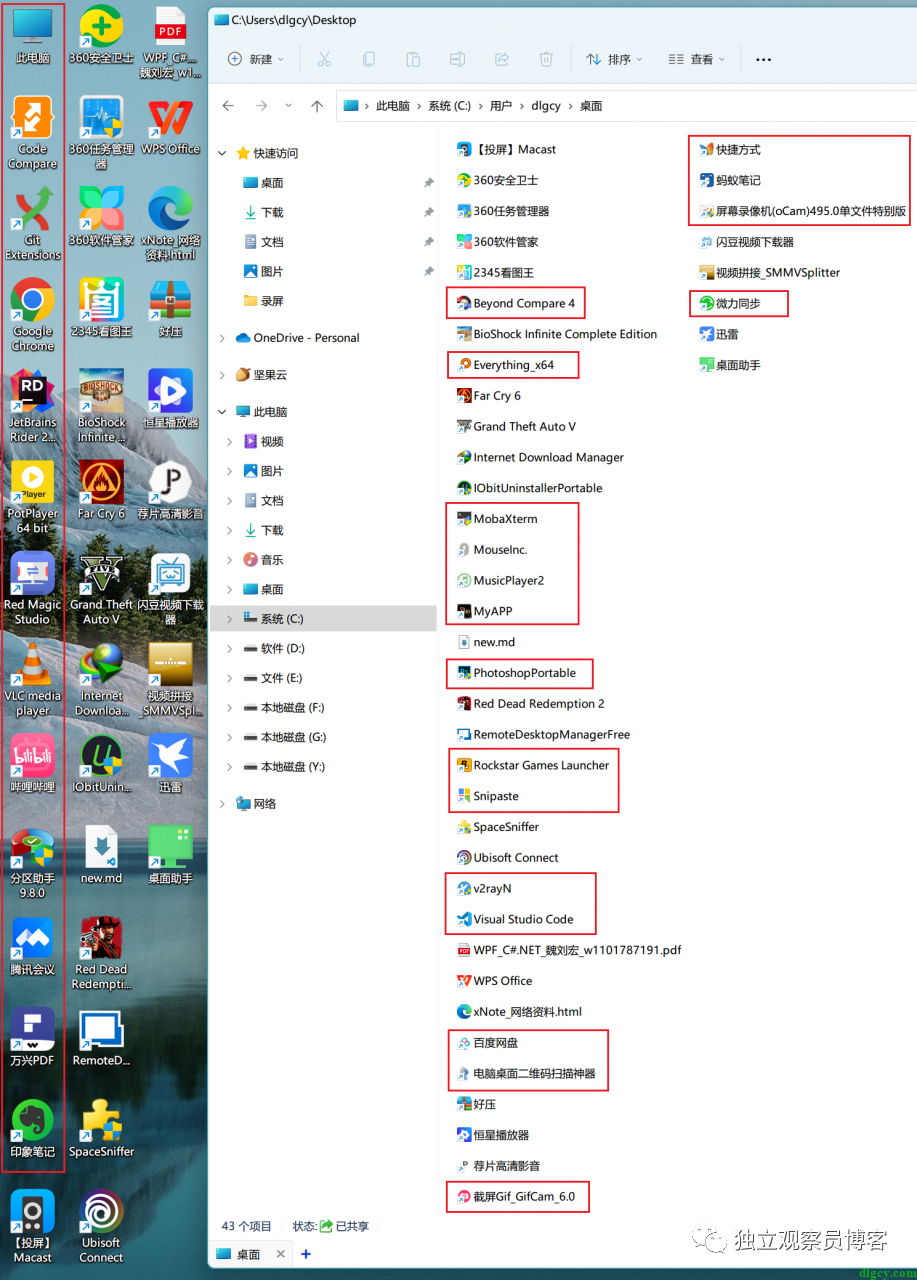Open the 好压 desktop icon
Screen dimensions: 917x1280
pos(170,308)
